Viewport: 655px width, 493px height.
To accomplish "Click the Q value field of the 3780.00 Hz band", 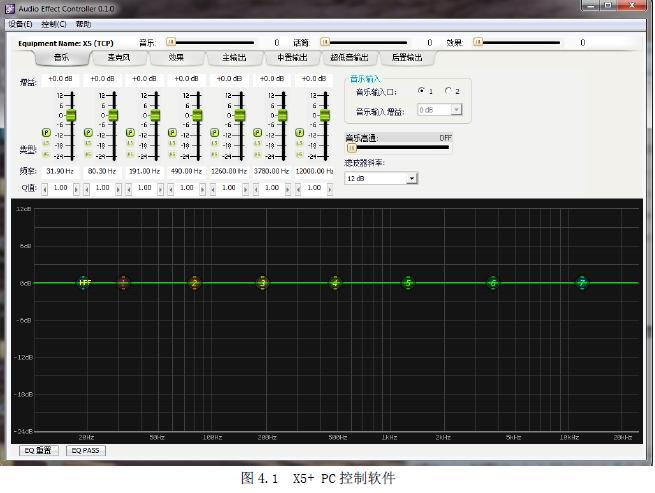I will (272, 188).
